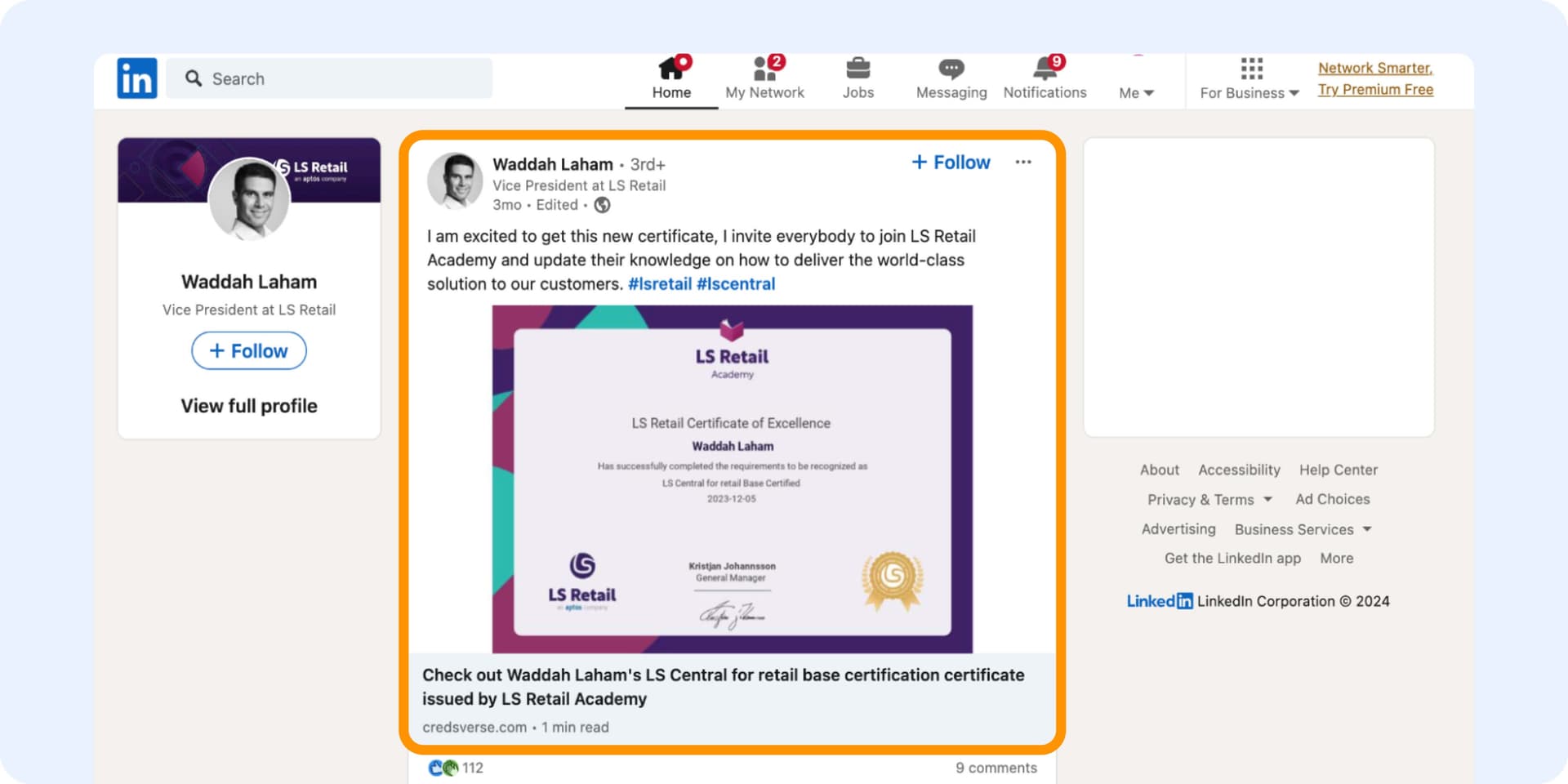Open the Help Center footer item

[x=1338, y=470]
